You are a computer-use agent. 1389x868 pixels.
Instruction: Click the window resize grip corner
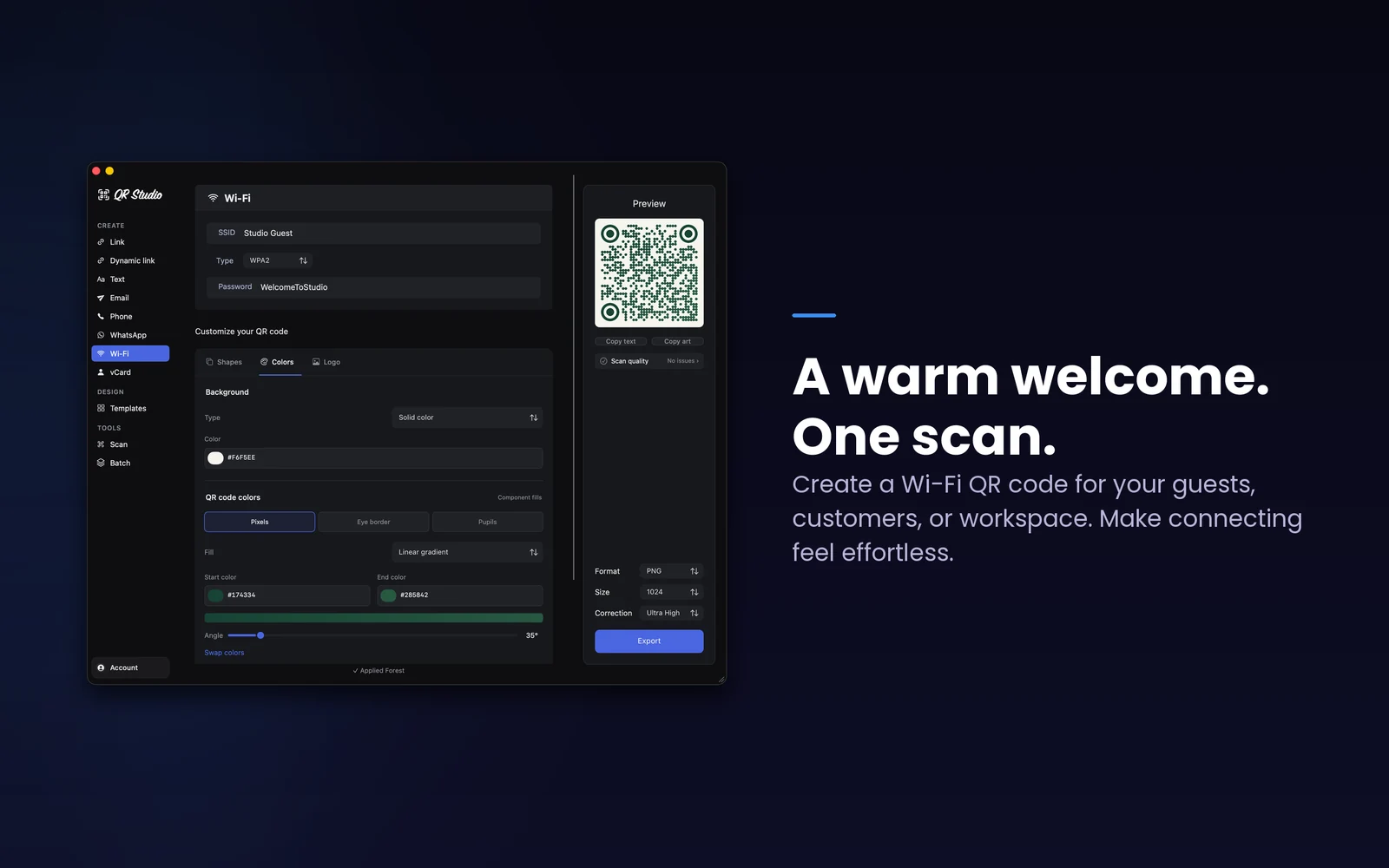721,680
